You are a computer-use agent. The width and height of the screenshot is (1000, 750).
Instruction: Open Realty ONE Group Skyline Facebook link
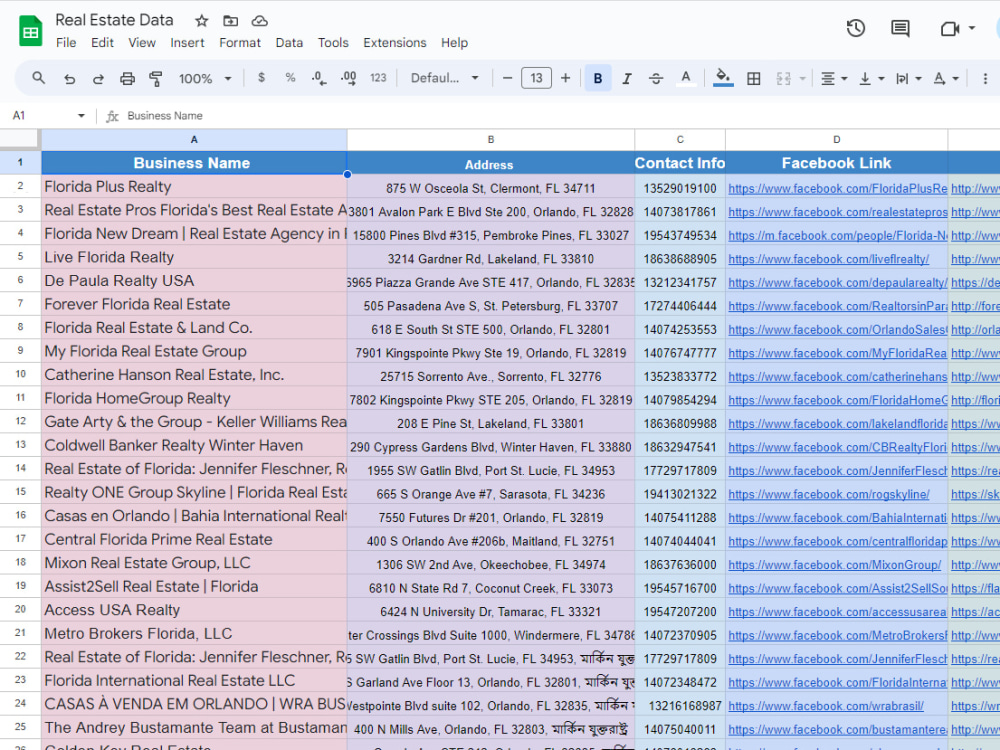tap(828, 494)
